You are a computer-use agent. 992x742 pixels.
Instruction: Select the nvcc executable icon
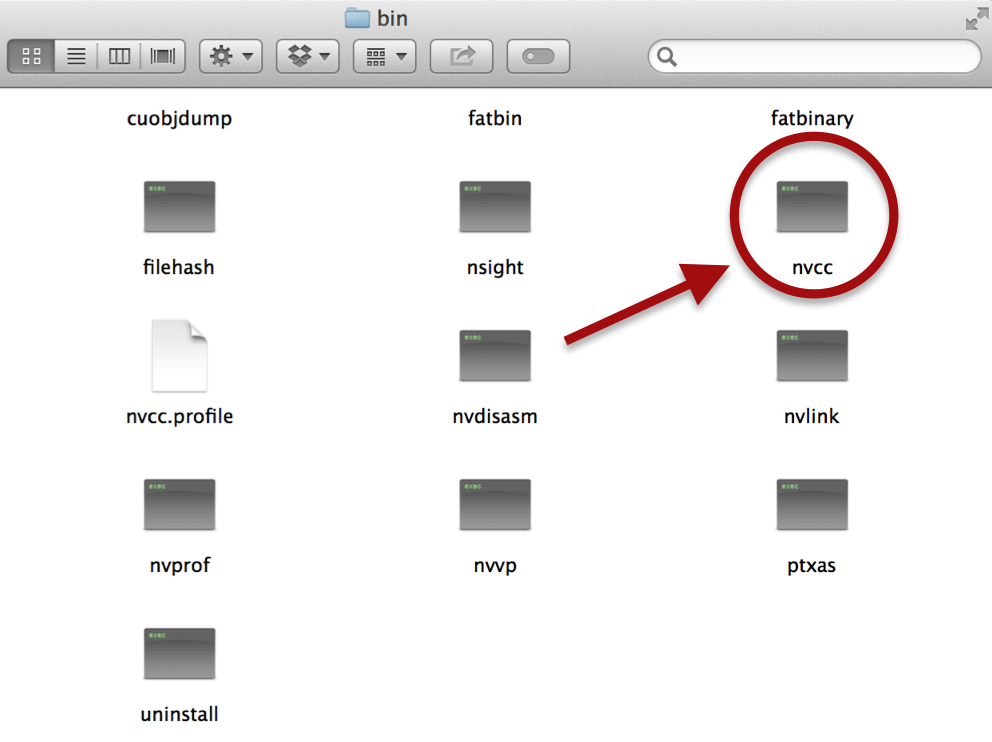coord(812,207)
